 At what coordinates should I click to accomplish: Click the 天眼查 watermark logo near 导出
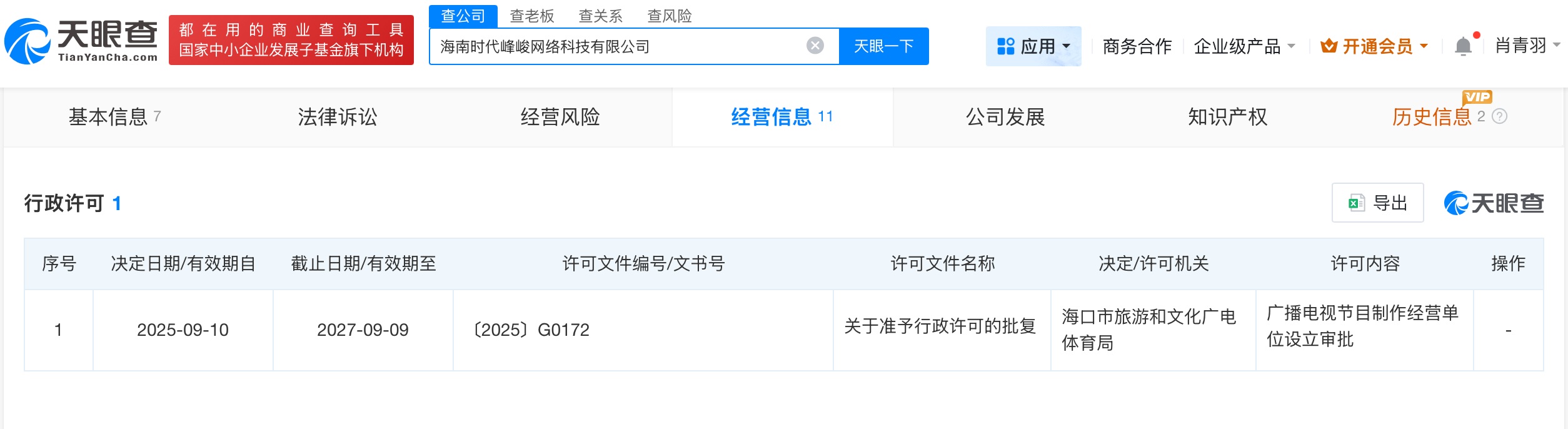[1495, 203]
